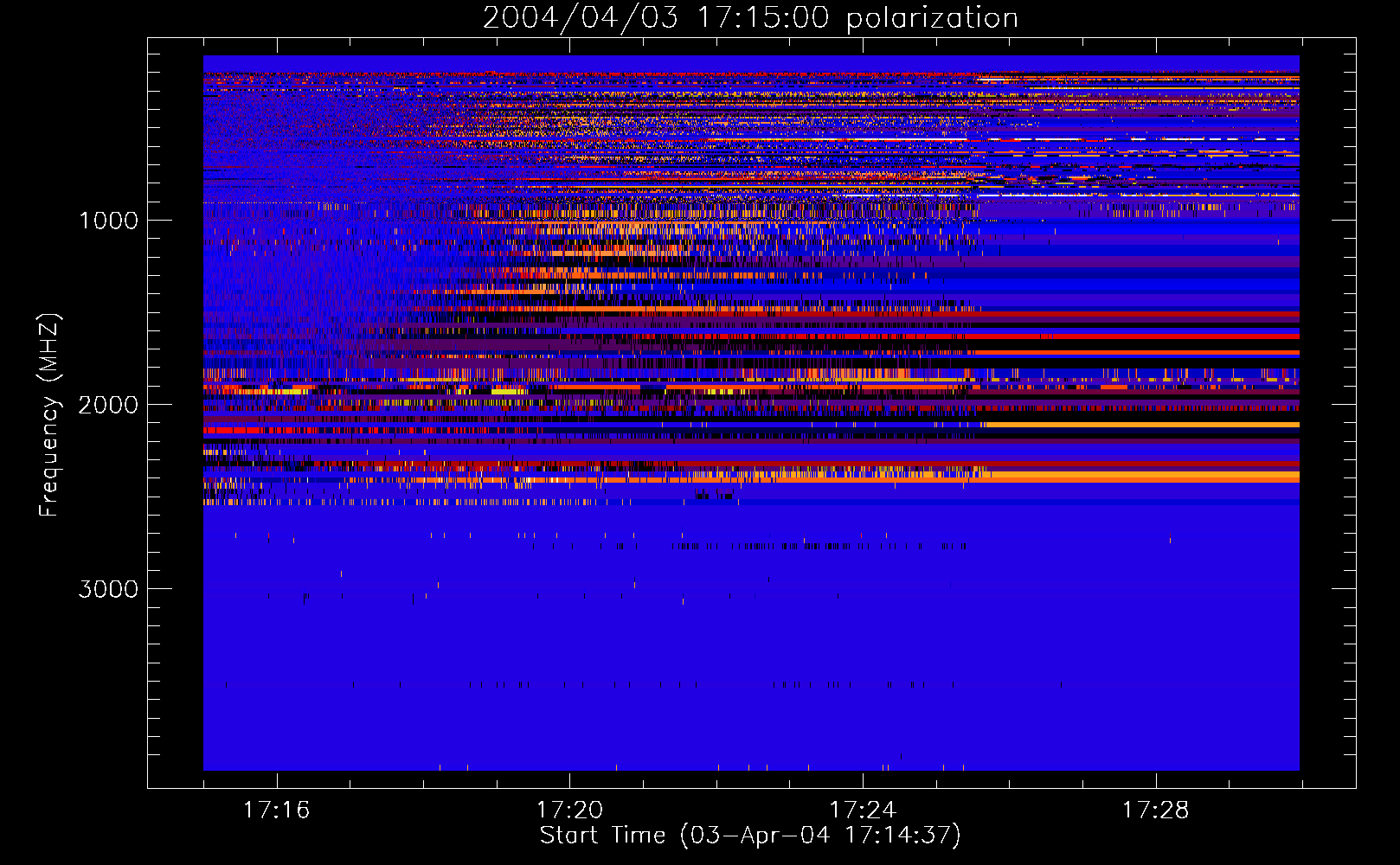Image resolution: width=1400 pixels, height=865 pixels.
Task: Click the 17:20 time tick label
Action: click(x=569, y=811)
